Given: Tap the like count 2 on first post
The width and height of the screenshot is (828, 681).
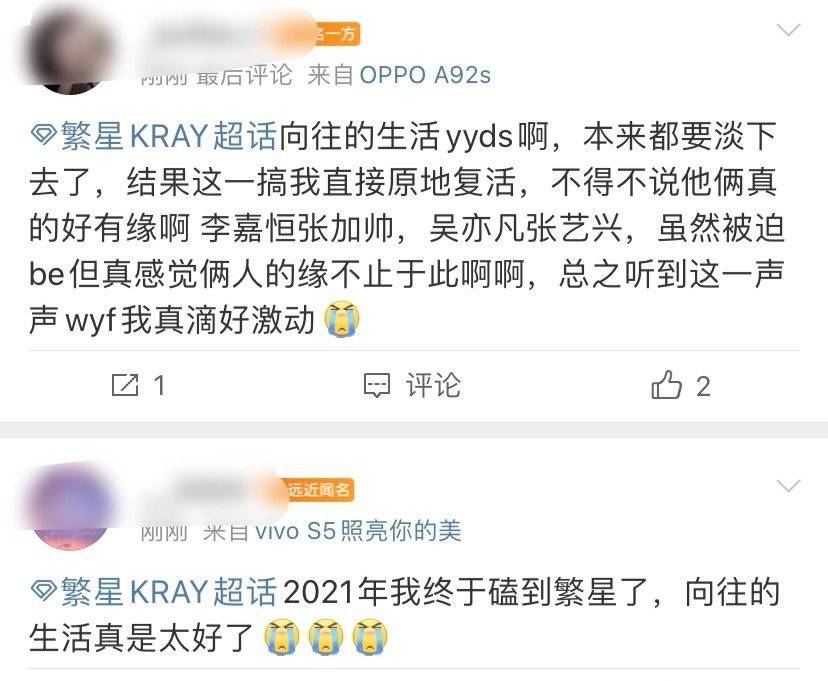Looking at the screenshot, I should click(x=702, y=386).
